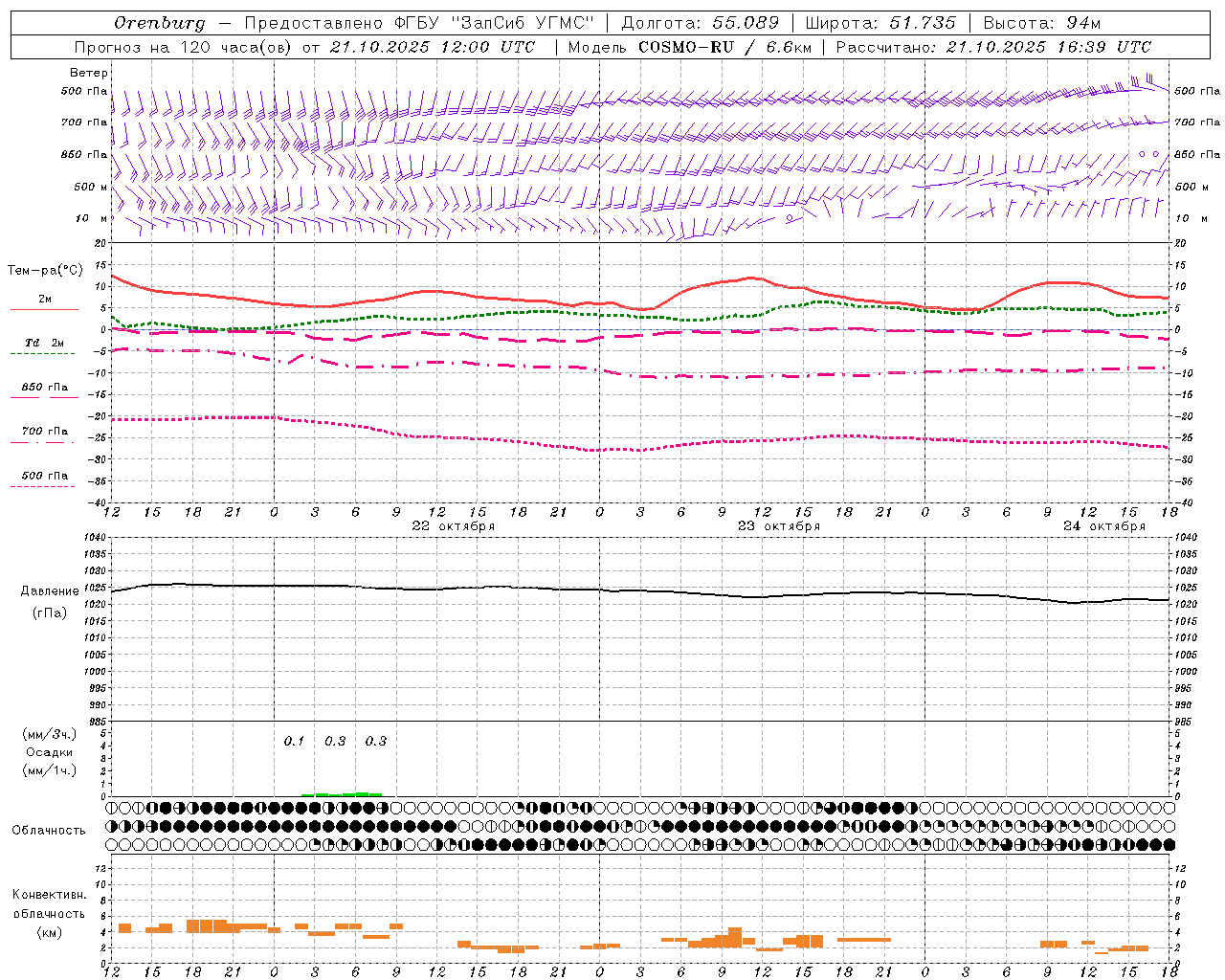Viewport: 1225px width, 980px height.
Task: Click the '(км)' convective cloud unit label
Action: tap(50, 932)
